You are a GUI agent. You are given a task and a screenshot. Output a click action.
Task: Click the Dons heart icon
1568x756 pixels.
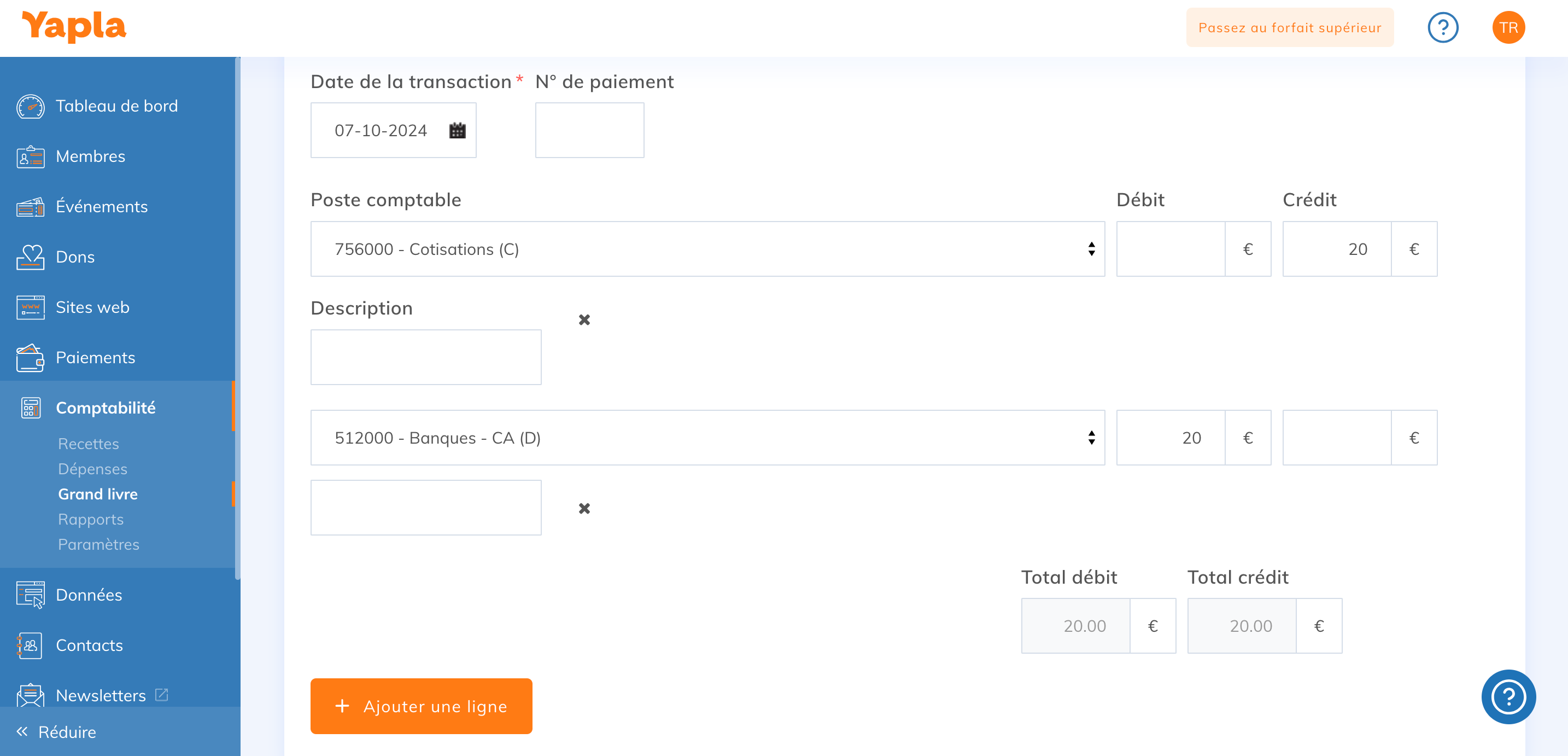tap(31, 257)
